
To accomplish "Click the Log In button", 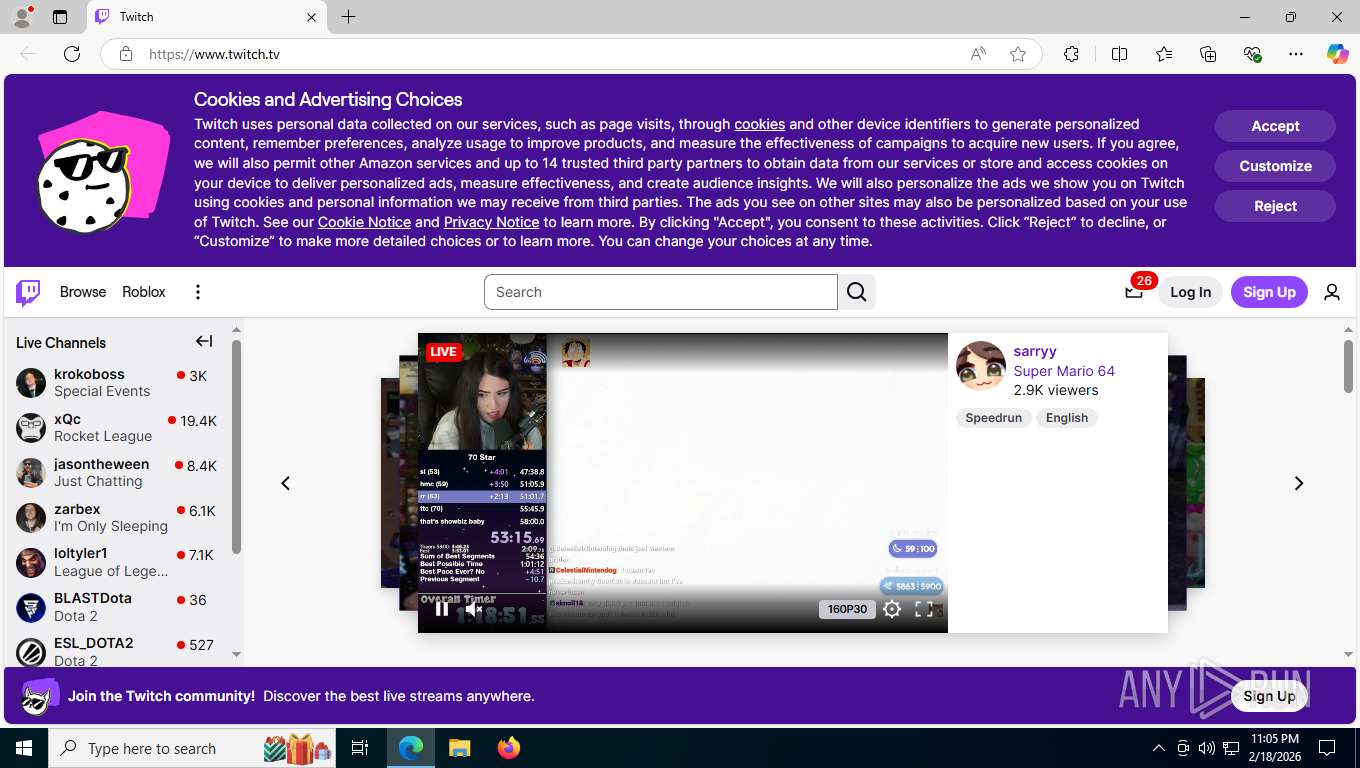I will pos(1190,292).
